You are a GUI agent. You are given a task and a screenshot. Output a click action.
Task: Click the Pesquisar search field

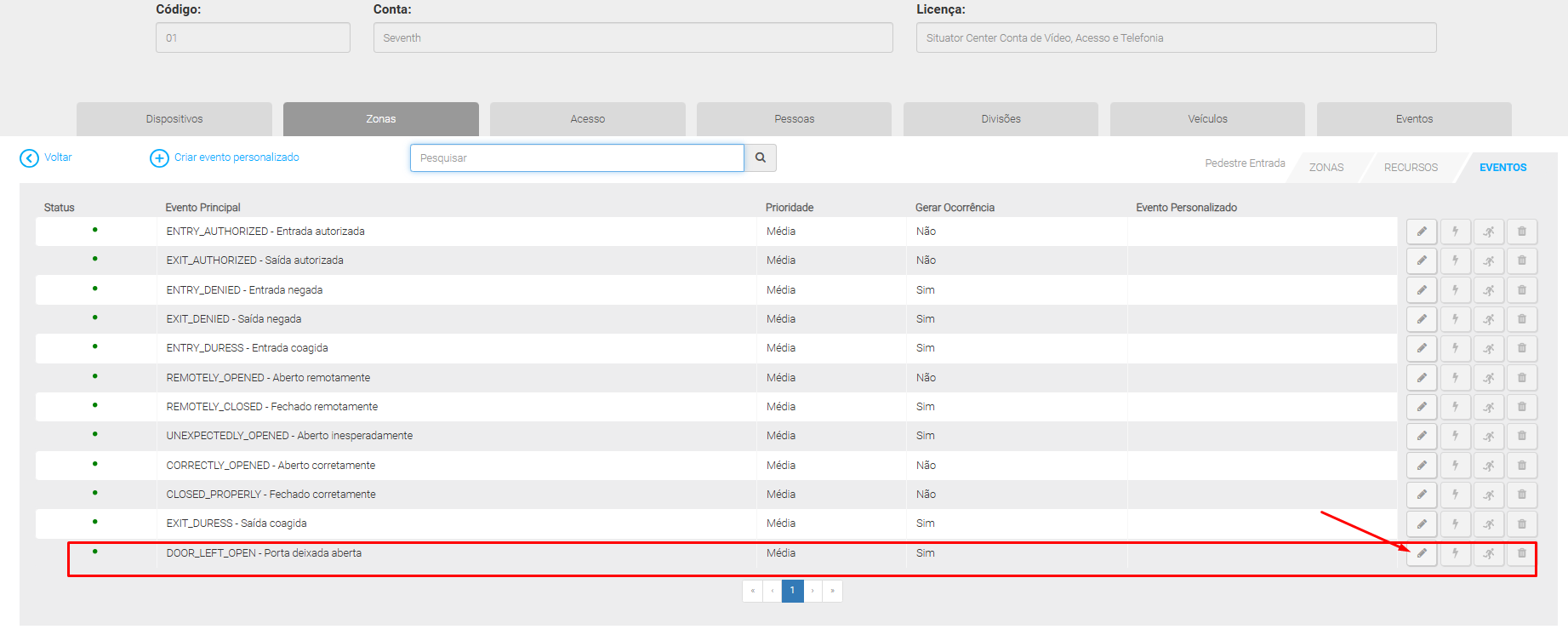(577, 158)
